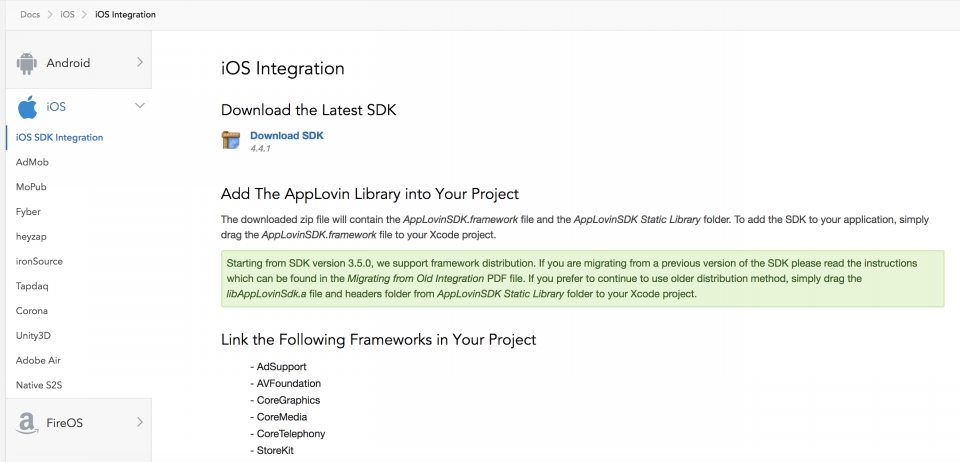Click the Apple logo icon
The image size is (960, 462).
[27, 107]
